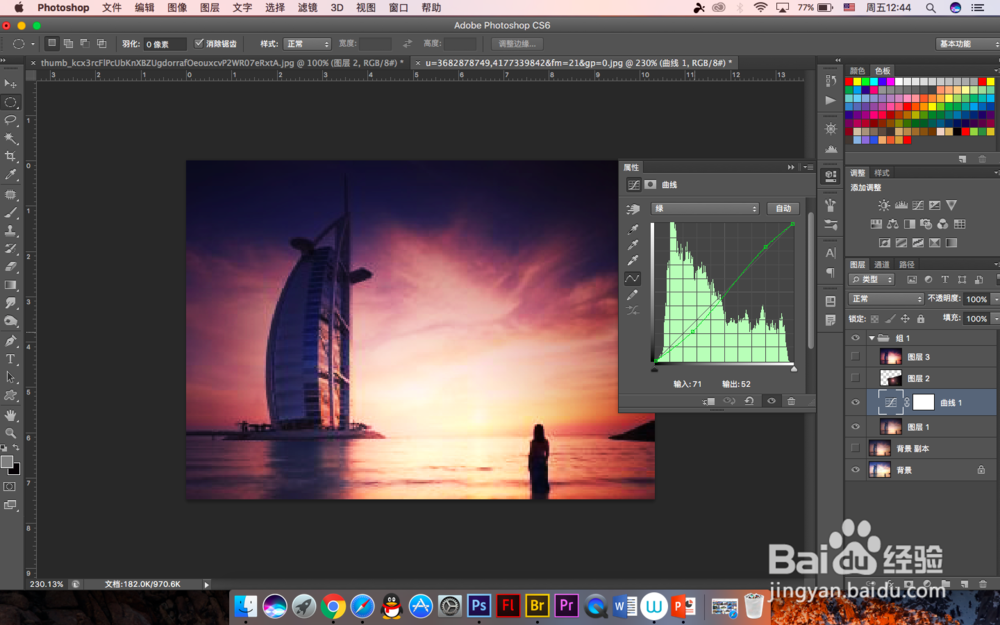Image resolution: width=1000 pixels, height=625 pixels.
Task: Open the 滤镜 menu
Action: click(307, 8)
